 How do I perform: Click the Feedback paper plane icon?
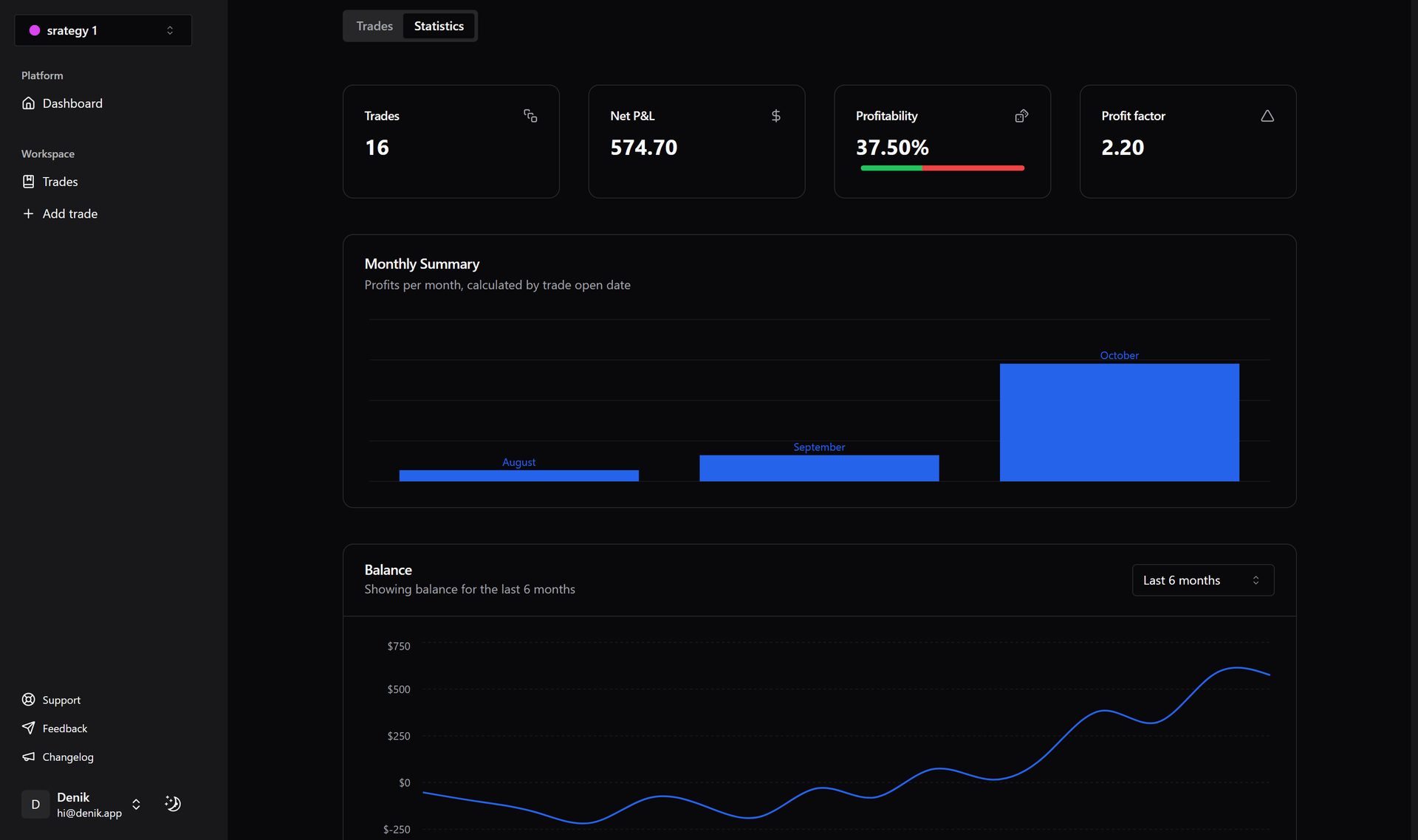coord(28,728)
